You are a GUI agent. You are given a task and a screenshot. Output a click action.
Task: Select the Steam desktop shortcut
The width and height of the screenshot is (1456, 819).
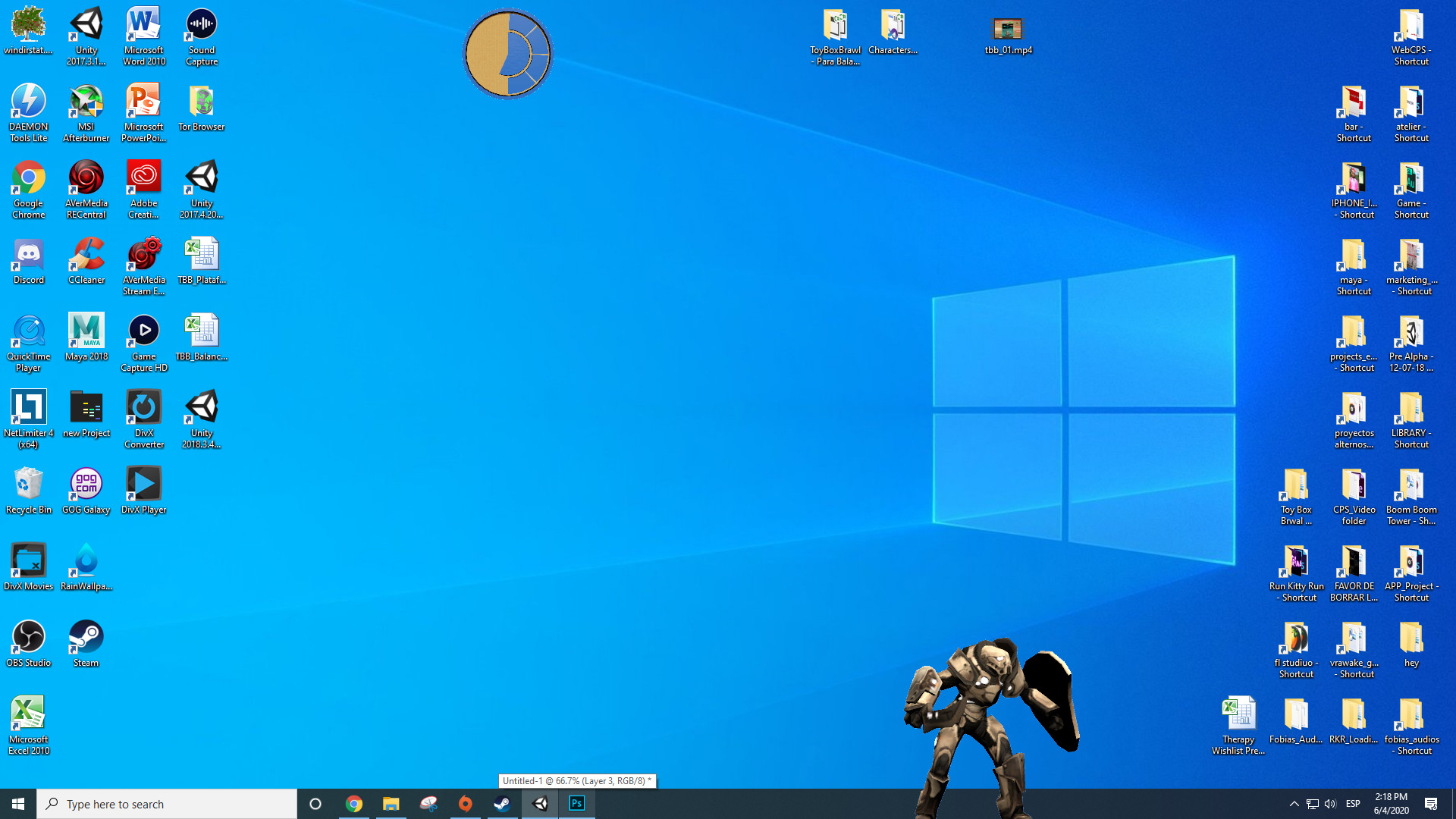pyautogui.click(x=86, y=643)
